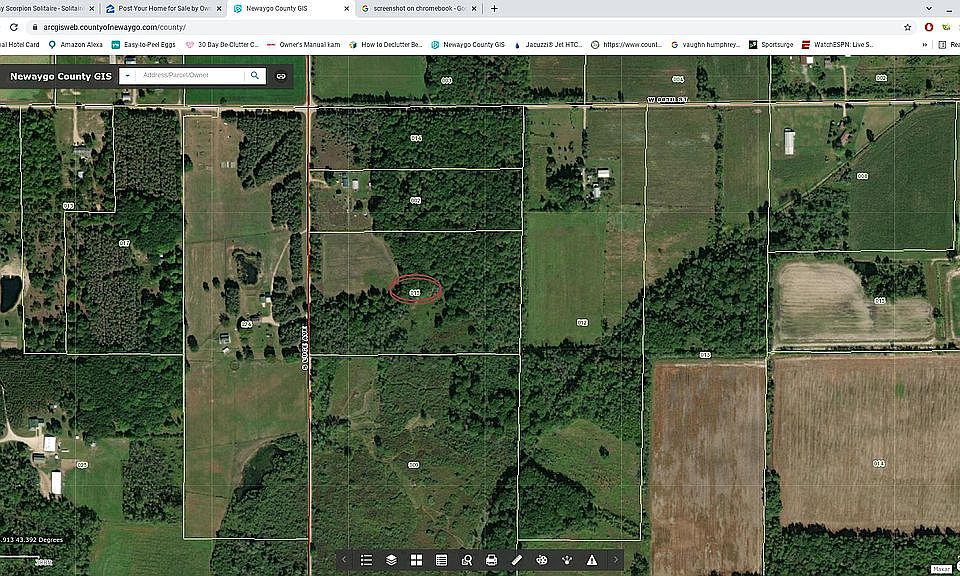Open the query search tool
The width and height of the screenshot is (960, 576).
click(x=467, y=560)
